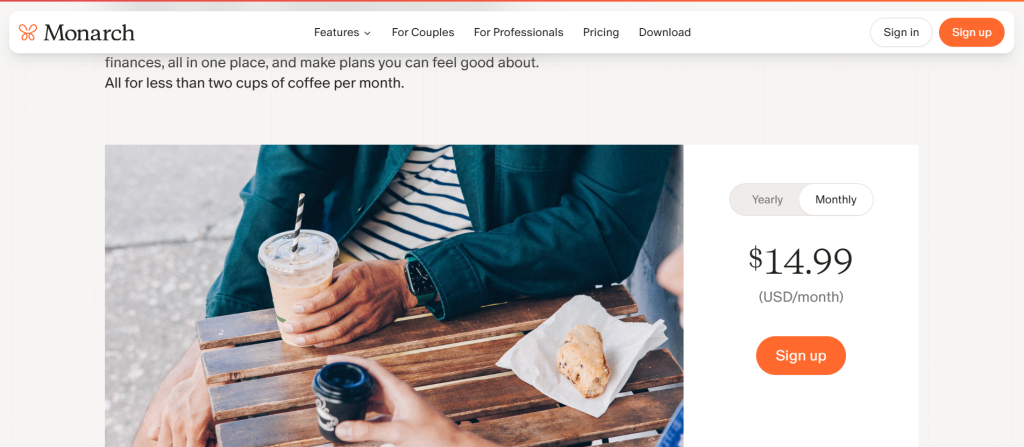Image resolution: width=1024 pixels, height=447 pixels.
Task: Click the black coffee cup in photo
Action: 344,400
